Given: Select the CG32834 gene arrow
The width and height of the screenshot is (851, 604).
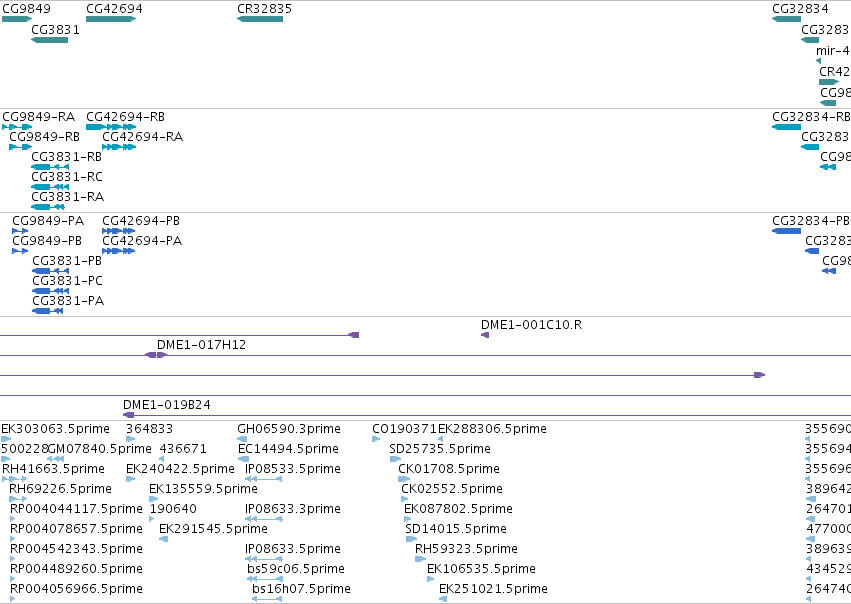Looking at the screenshot, I should pyautogui.click(x=786, y=19).
